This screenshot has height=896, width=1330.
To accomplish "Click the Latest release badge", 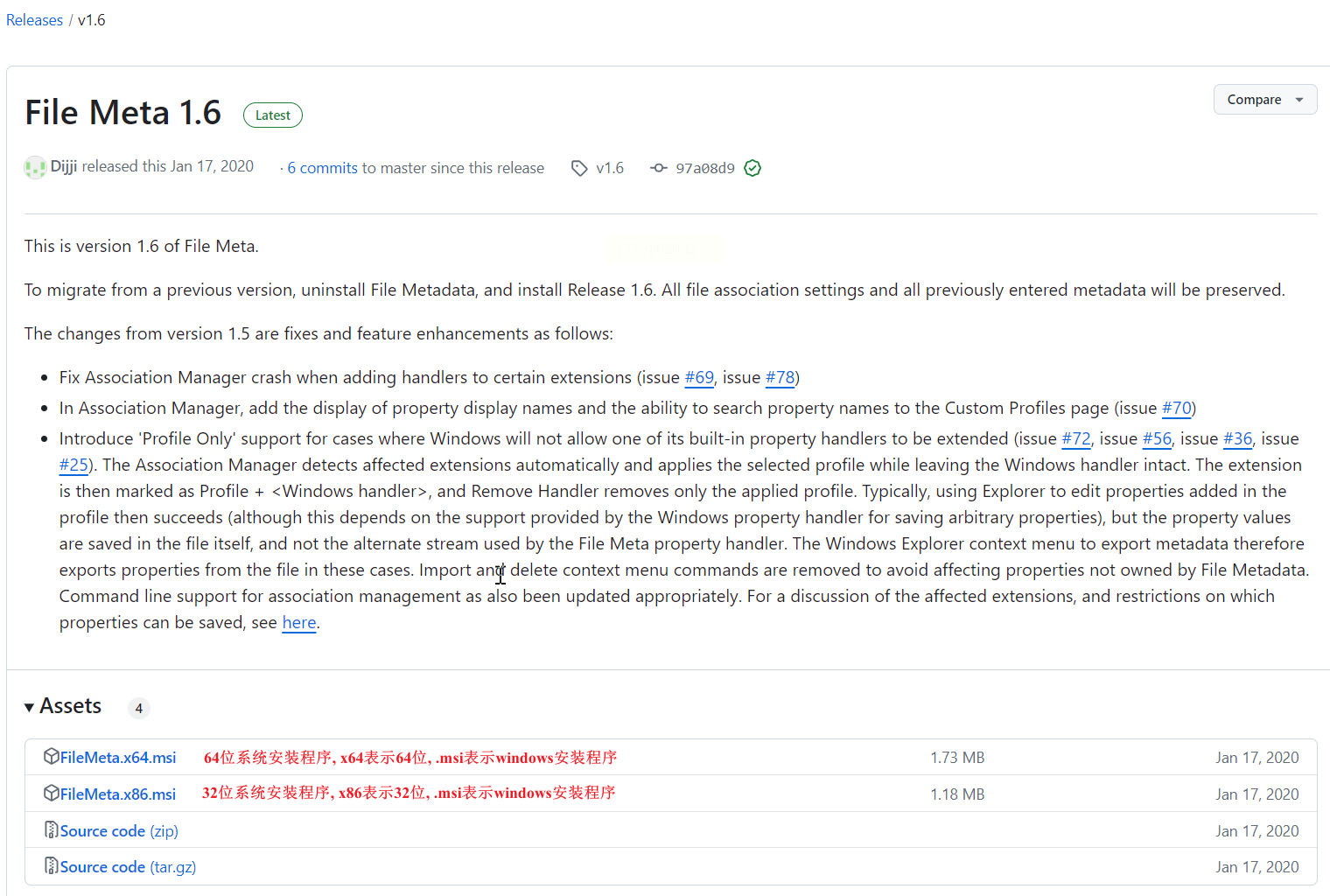I will click(273, 115).
